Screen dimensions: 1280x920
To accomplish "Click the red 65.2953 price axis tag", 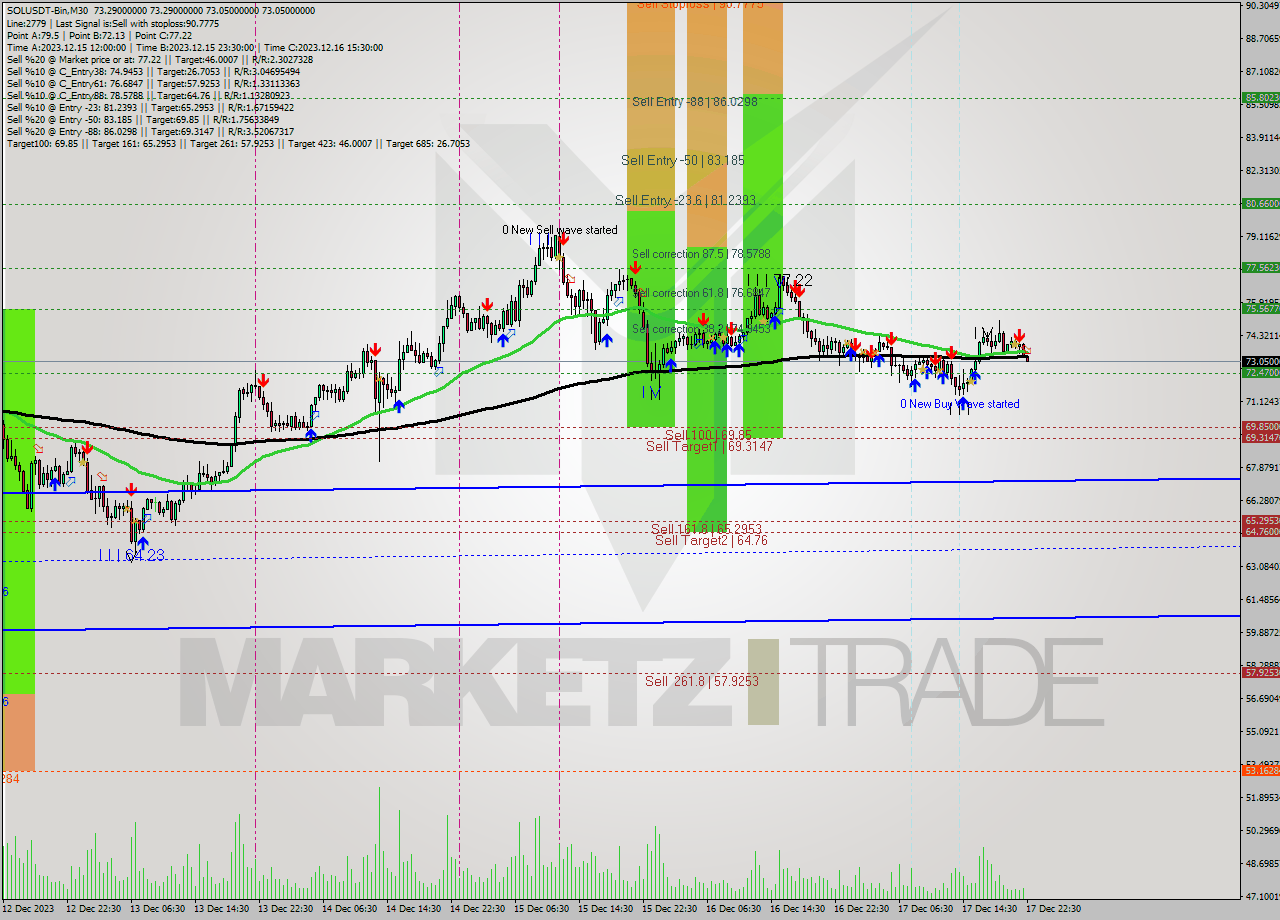I will point(1261,521).
